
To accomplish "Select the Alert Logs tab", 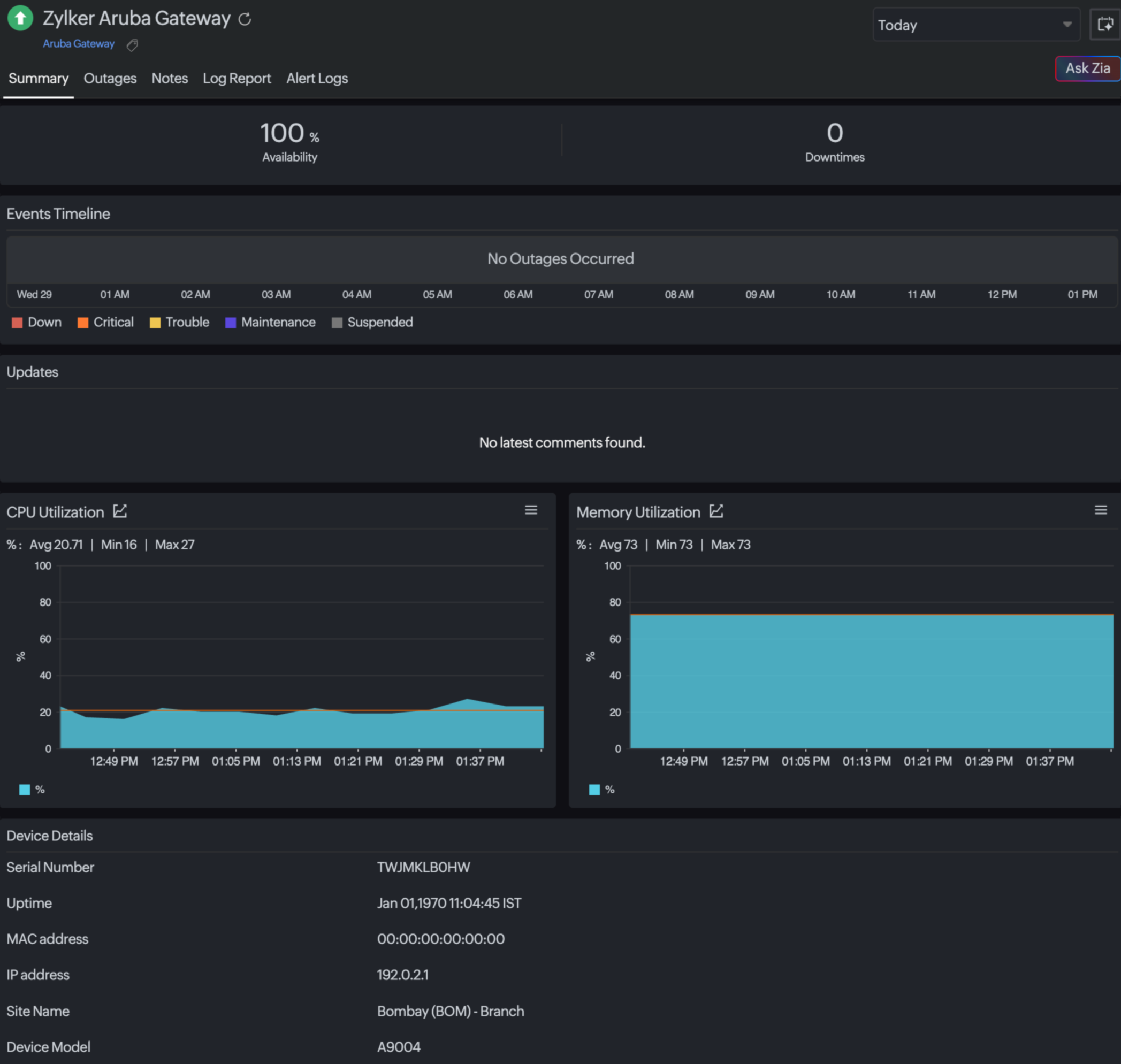I will [317, 78].
